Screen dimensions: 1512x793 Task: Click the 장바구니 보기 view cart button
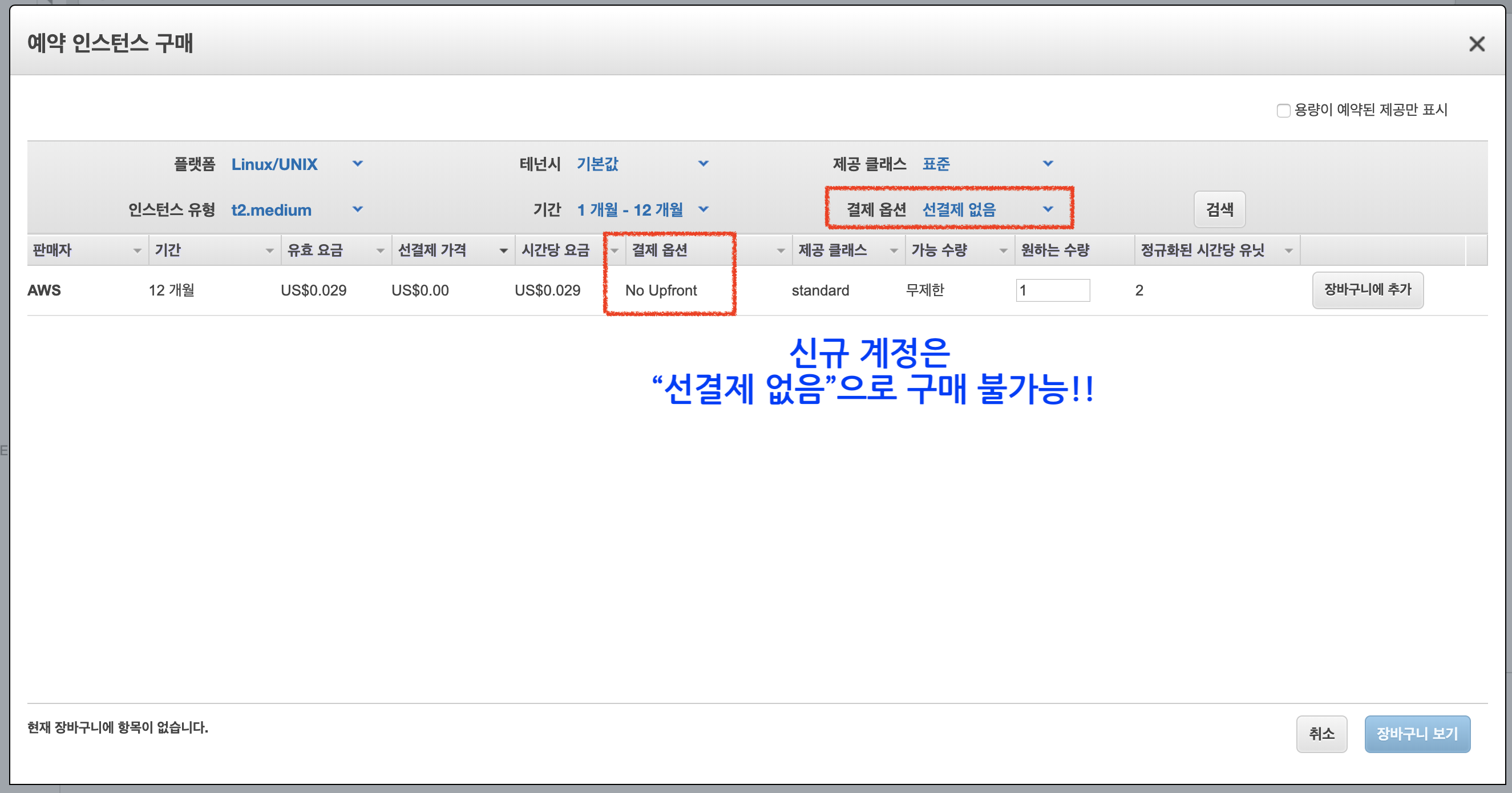(x=1416, y=733)
